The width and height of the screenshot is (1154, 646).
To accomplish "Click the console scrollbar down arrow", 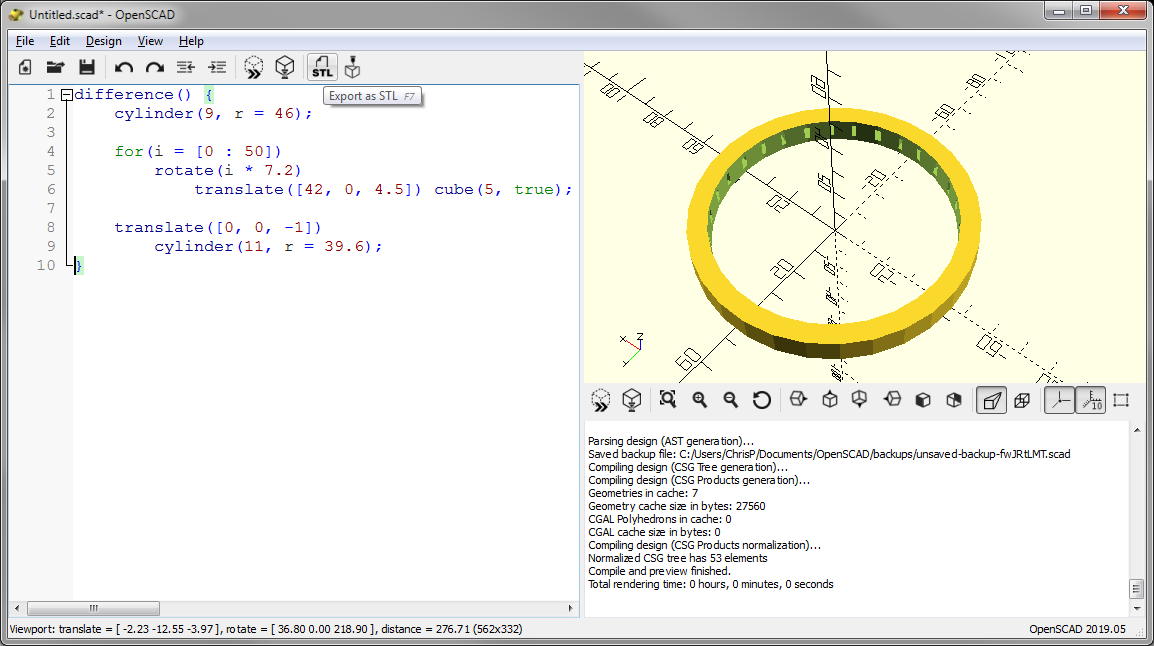I will pyautogui.click(x=1136, y=608).
